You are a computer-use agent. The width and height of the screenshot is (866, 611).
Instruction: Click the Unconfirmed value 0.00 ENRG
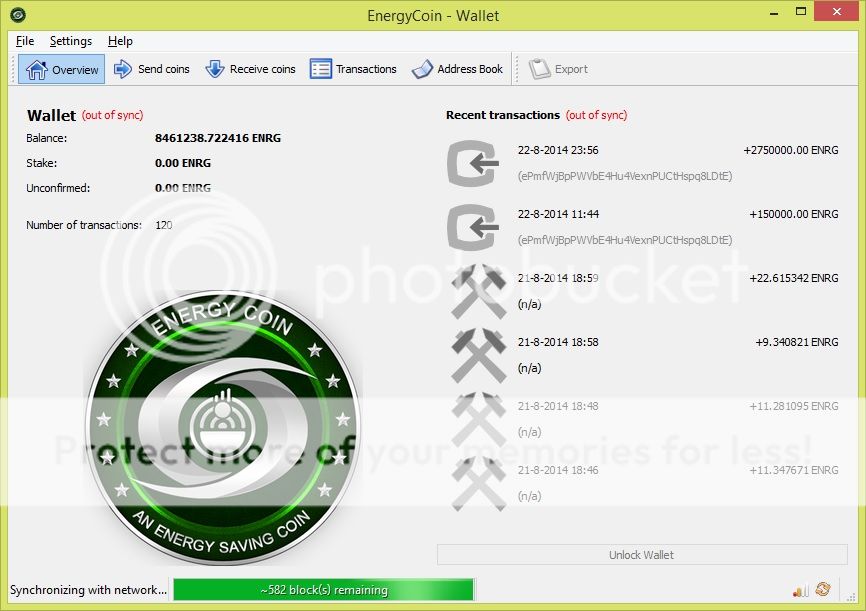183,188
